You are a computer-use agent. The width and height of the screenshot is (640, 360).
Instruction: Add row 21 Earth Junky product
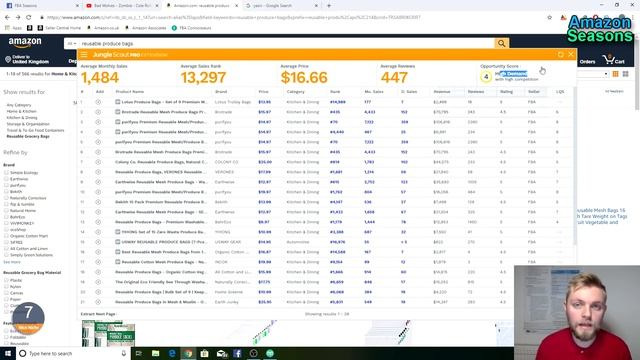[x=98, y=302]
